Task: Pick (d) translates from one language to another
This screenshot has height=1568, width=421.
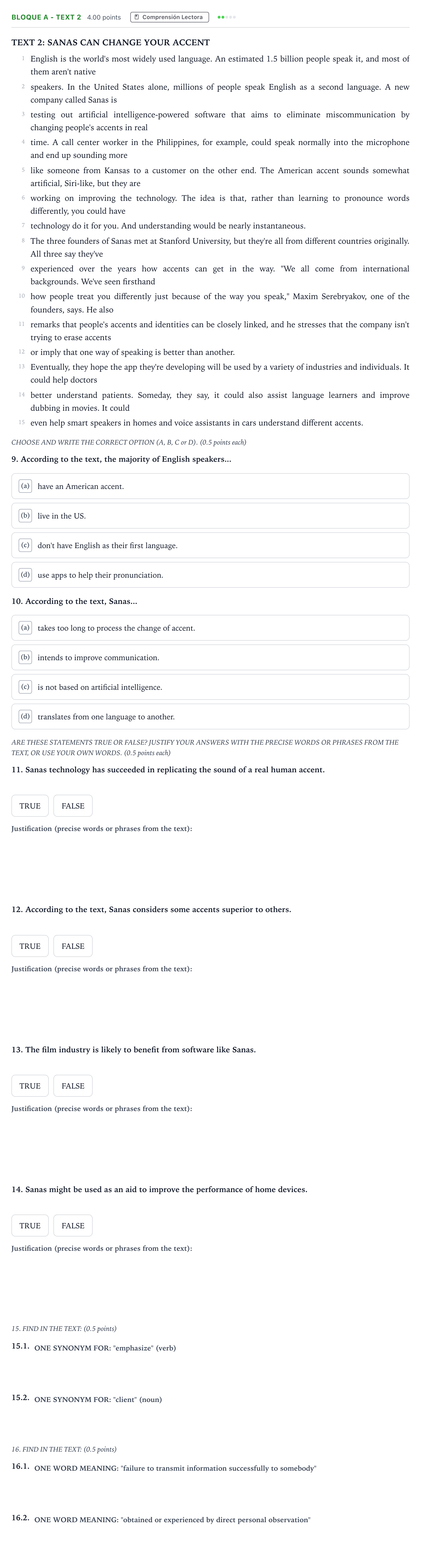Action: (x=210, y=717)
